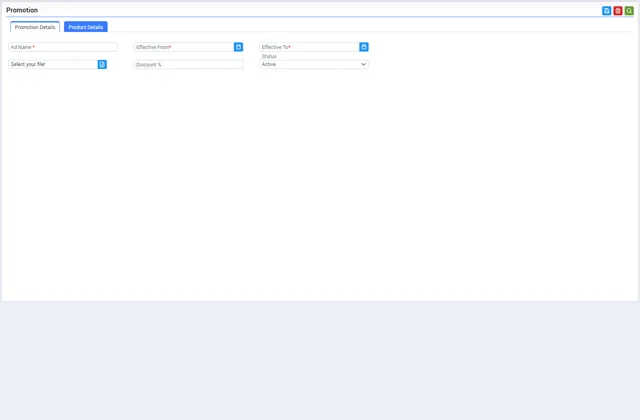Click the file browse icon
Screen dimensions: 640x420
102,64
